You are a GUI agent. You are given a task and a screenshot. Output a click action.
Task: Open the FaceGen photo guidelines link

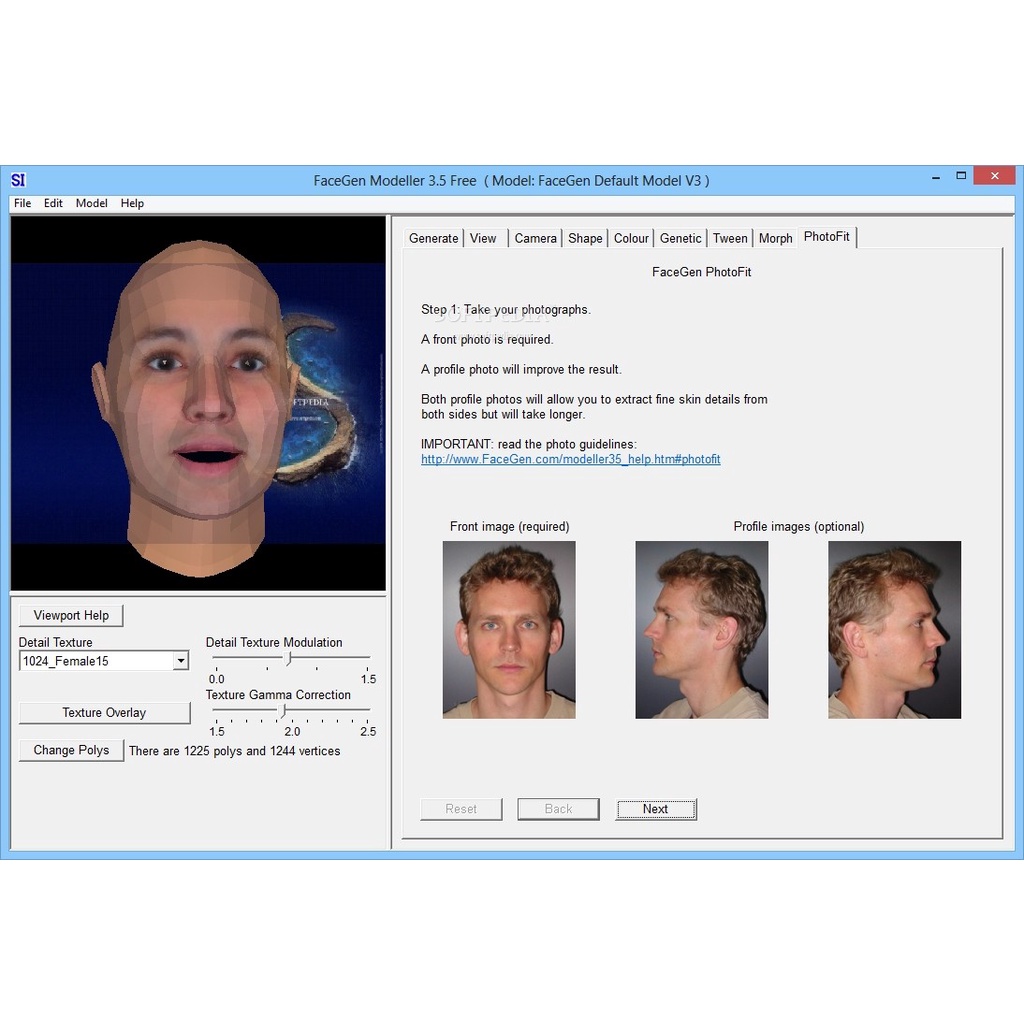pos(570,460)
